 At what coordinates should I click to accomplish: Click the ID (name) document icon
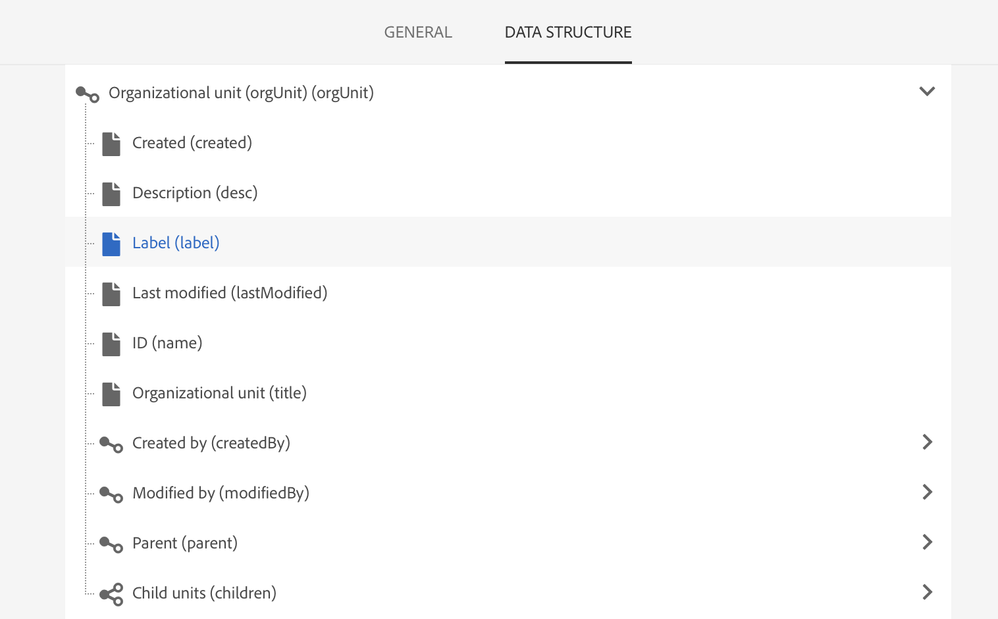pyautogui.click(x=110, y=343)
